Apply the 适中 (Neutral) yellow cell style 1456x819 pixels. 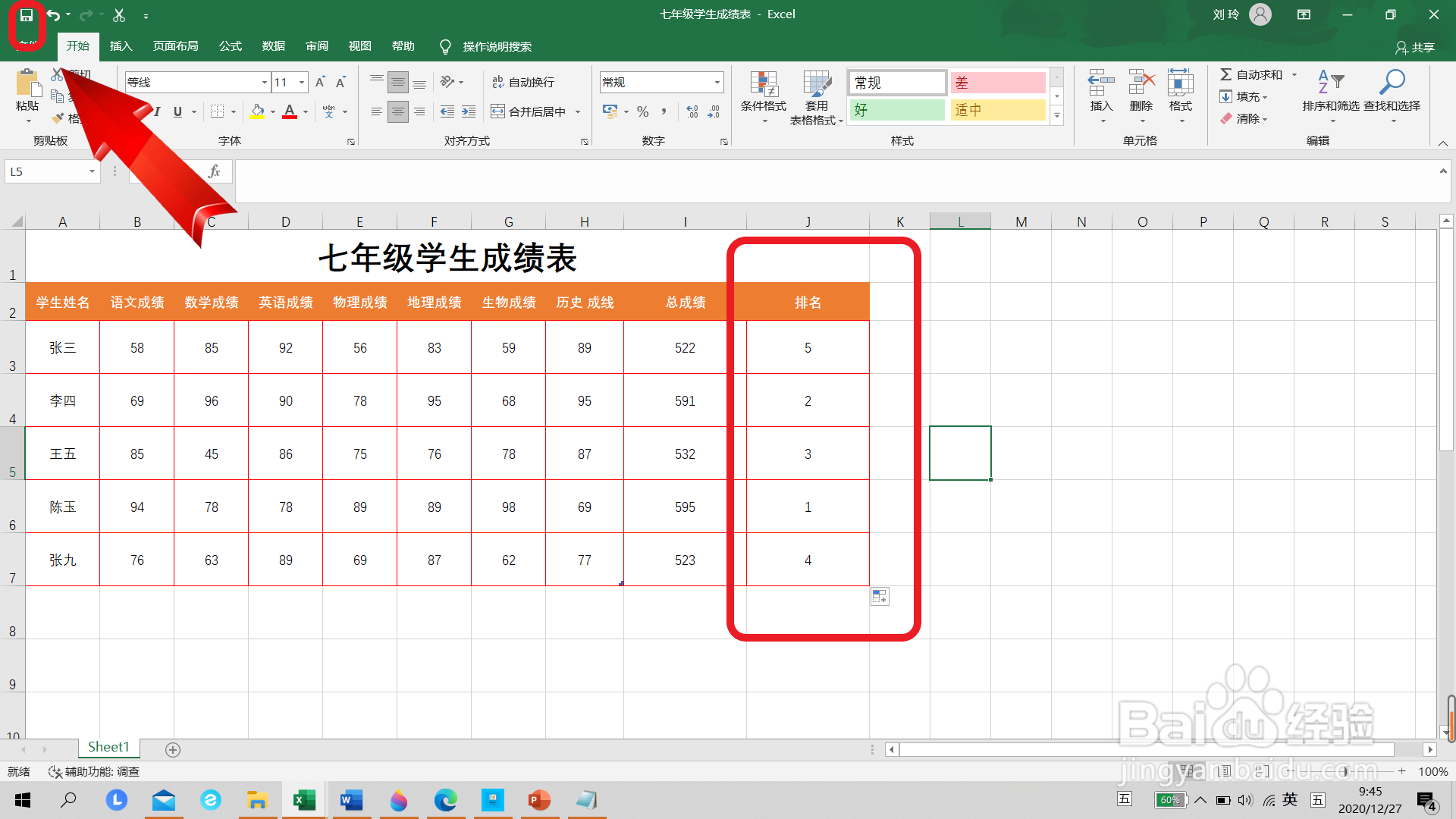point(998,110)
